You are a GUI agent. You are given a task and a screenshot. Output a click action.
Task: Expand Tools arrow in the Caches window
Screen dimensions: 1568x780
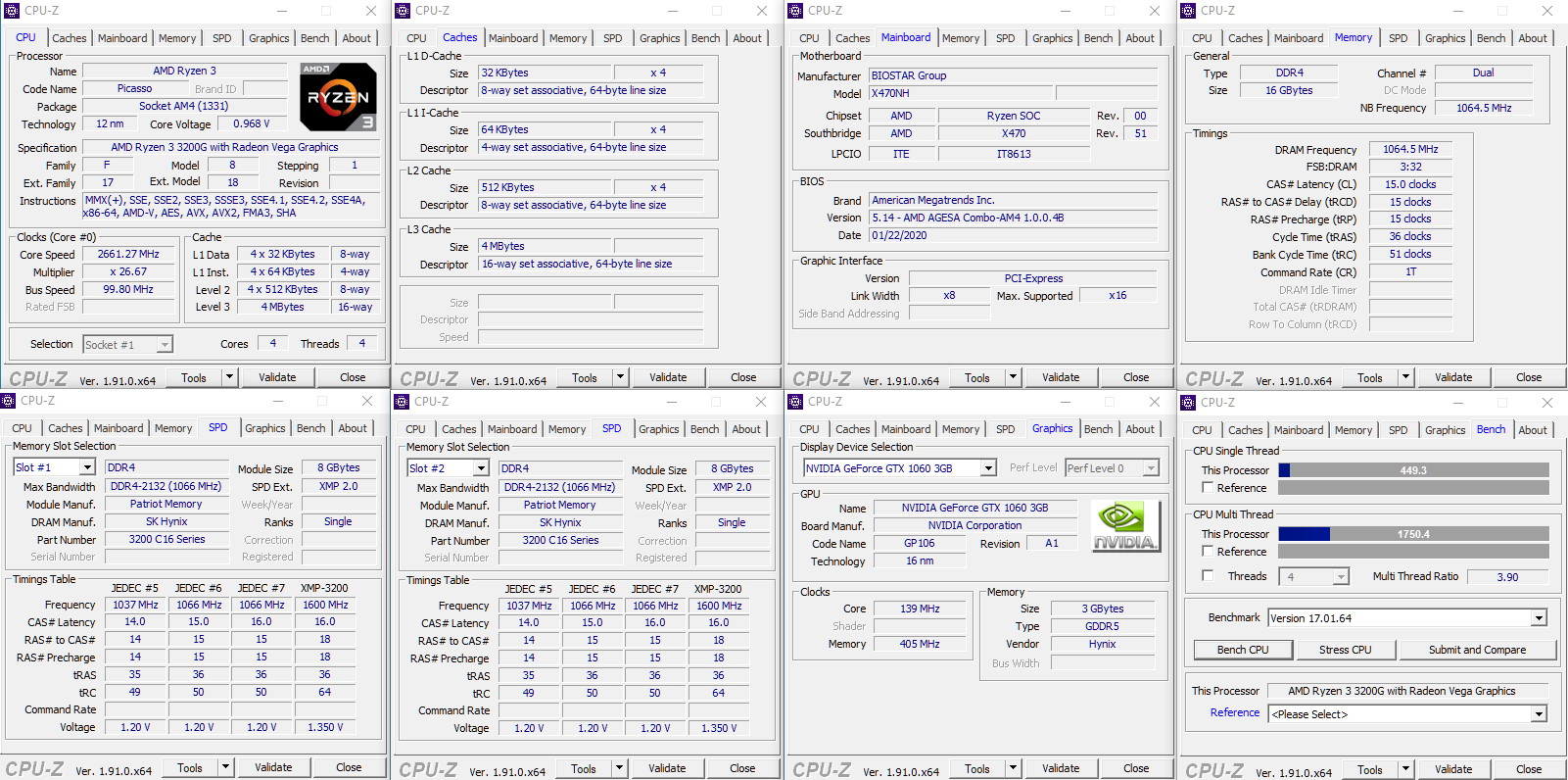[x=620, y=377]
